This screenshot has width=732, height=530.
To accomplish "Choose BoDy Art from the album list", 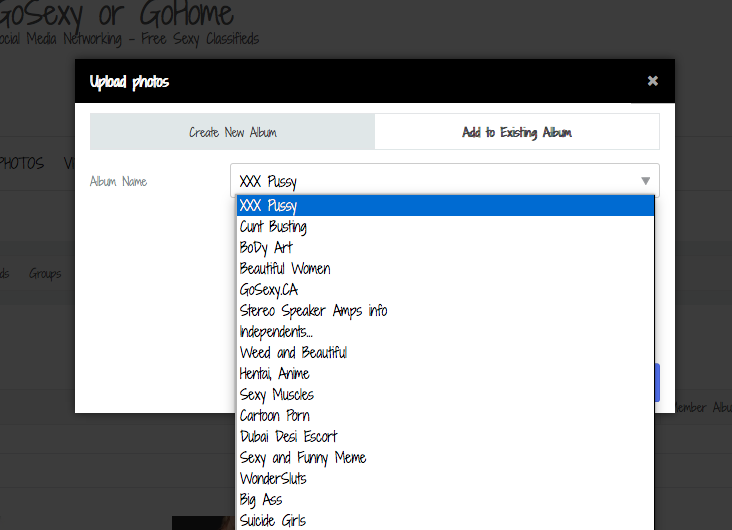I will click(445, 247).
